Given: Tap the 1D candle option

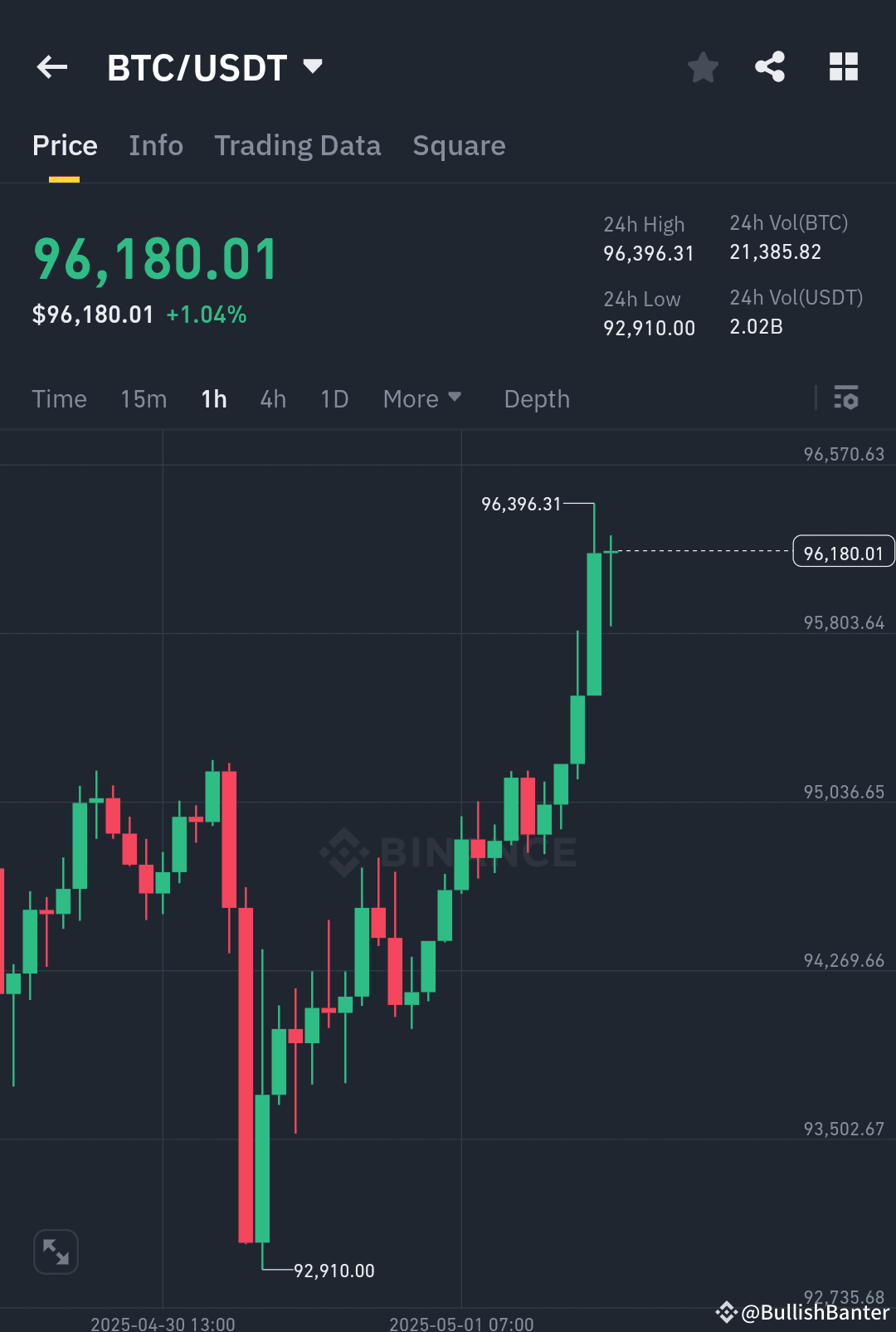Looking at the screenshot, I should pos(334,399).
